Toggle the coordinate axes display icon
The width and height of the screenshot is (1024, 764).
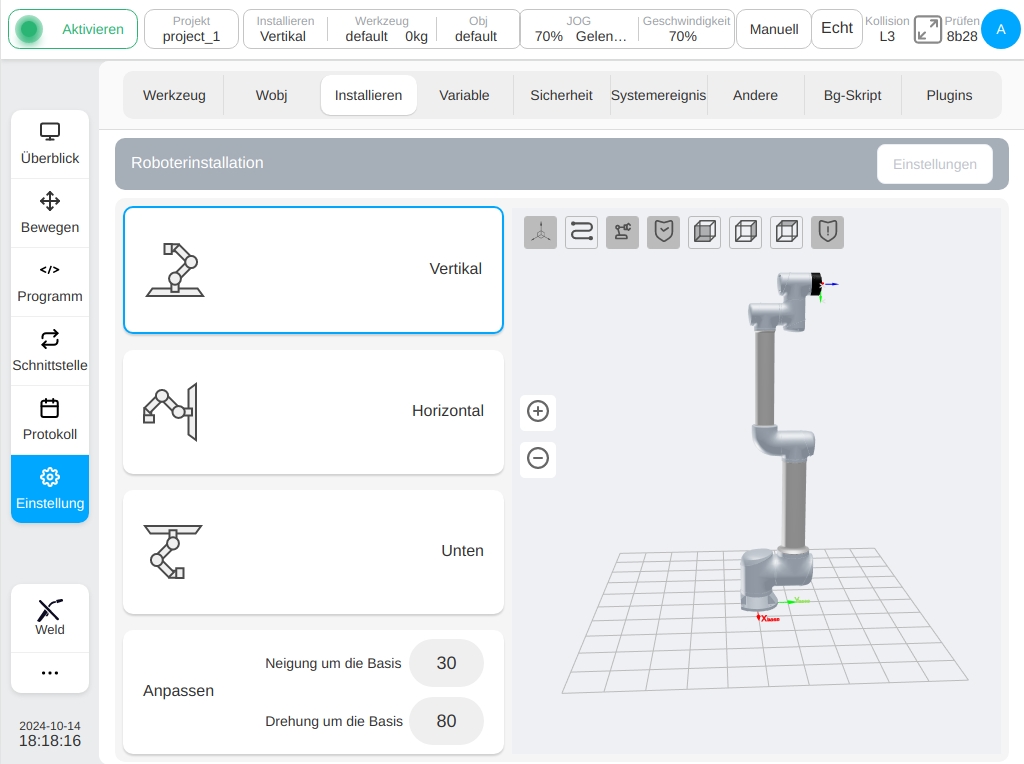click(x=540, y=232)
